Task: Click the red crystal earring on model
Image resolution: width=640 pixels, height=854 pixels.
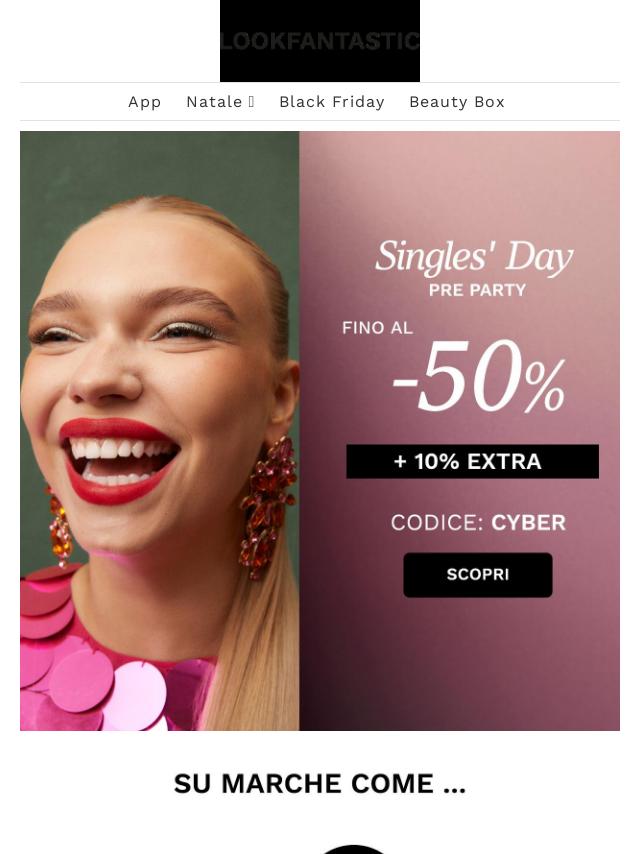Action: 267,507
